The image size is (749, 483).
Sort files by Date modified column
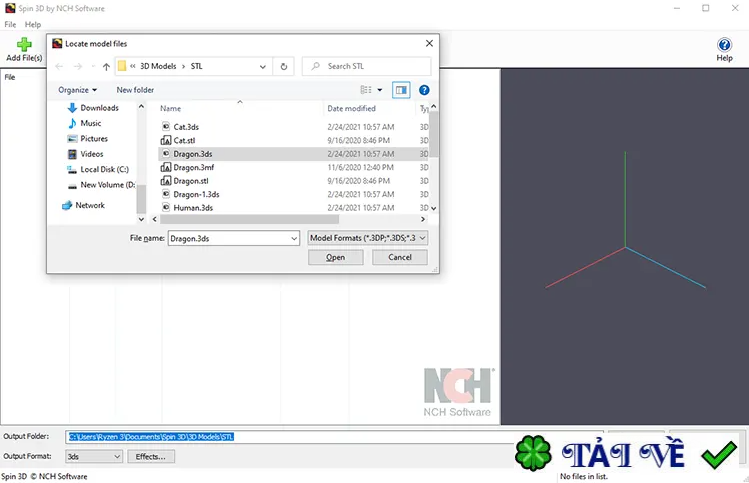click(x=352, y=108)
